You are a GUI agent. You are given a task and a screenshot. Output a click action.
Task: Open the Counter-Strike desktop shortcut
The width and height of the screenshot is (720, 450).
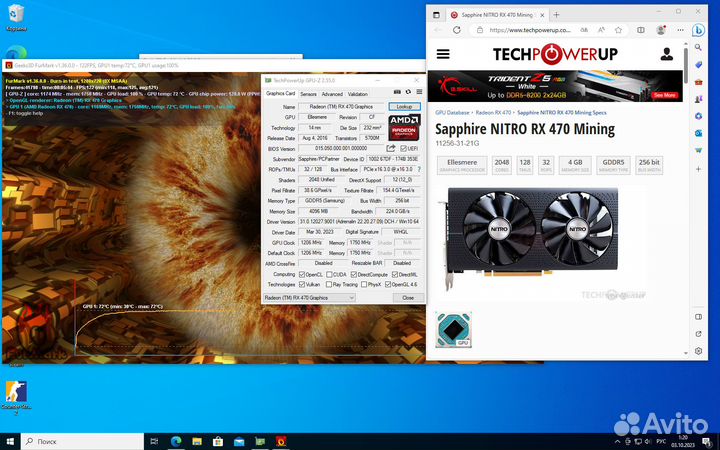pyautogui.click(x=16, y=398)
